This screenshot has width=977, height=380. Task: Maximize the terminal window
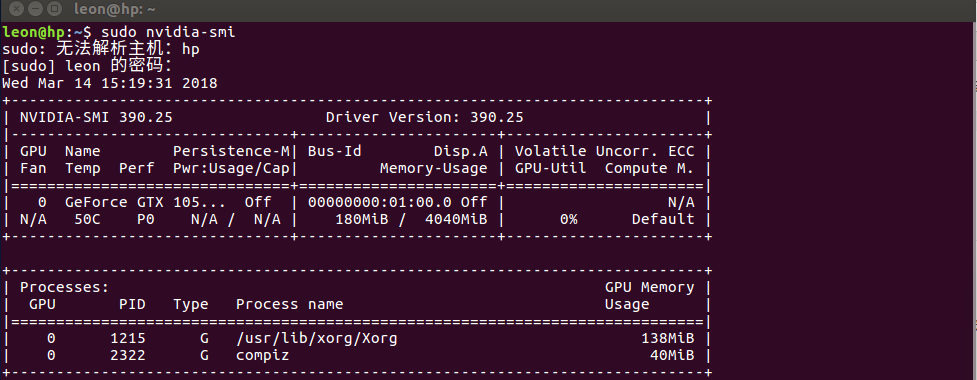pos(54,9)
